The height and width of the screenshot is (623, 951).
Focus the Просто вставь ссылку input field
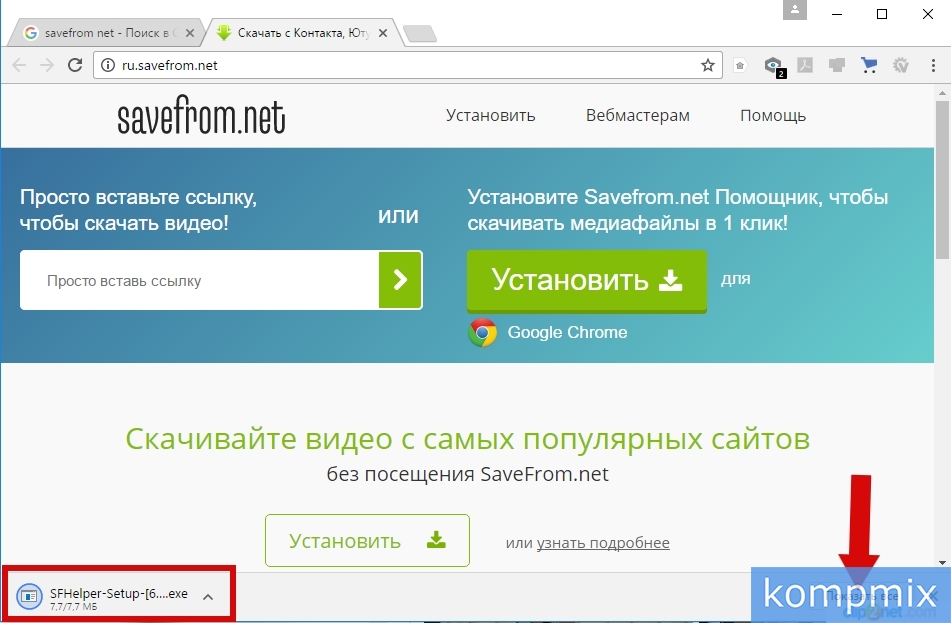point(200,281)
